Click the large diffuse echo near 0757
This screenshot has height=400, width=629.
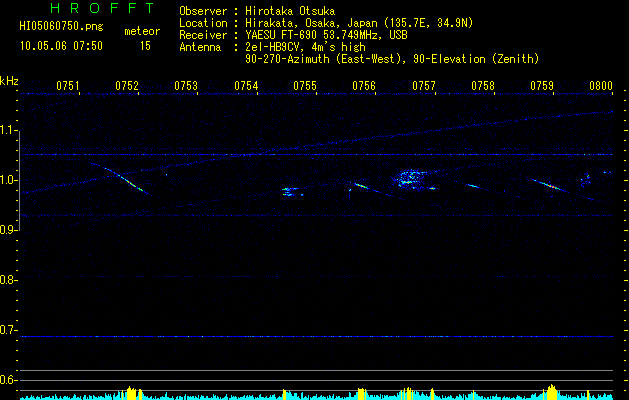coord(412,179)
